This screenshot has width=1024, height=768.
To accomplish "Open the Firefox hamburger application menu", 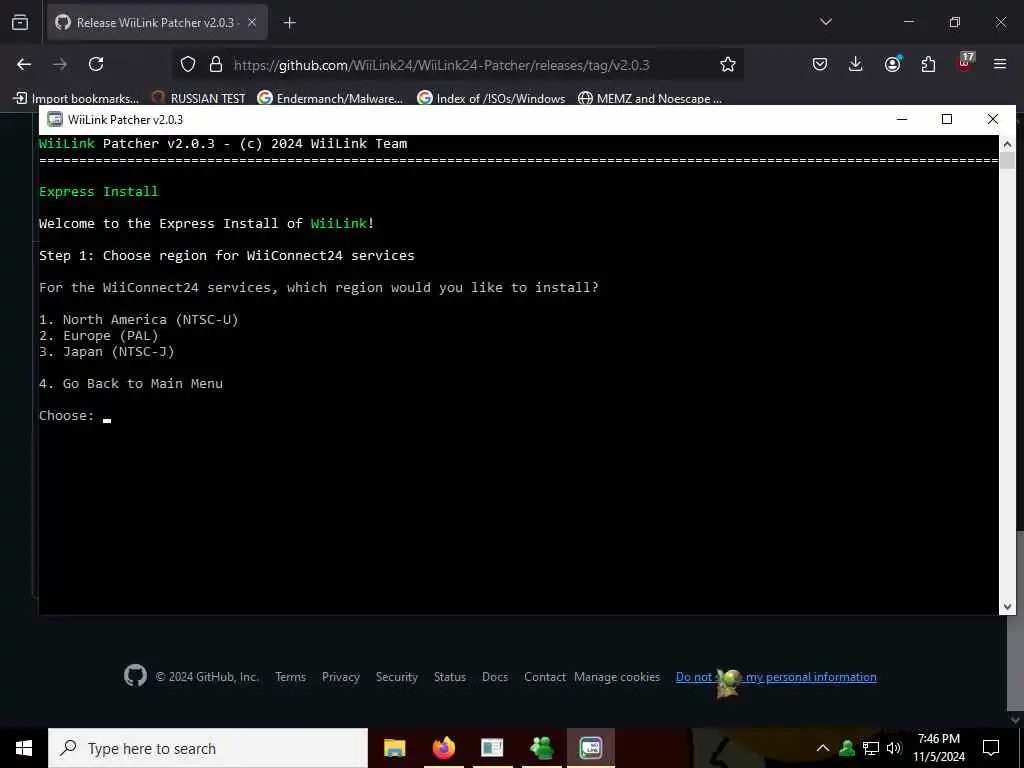I will 1000,64.
